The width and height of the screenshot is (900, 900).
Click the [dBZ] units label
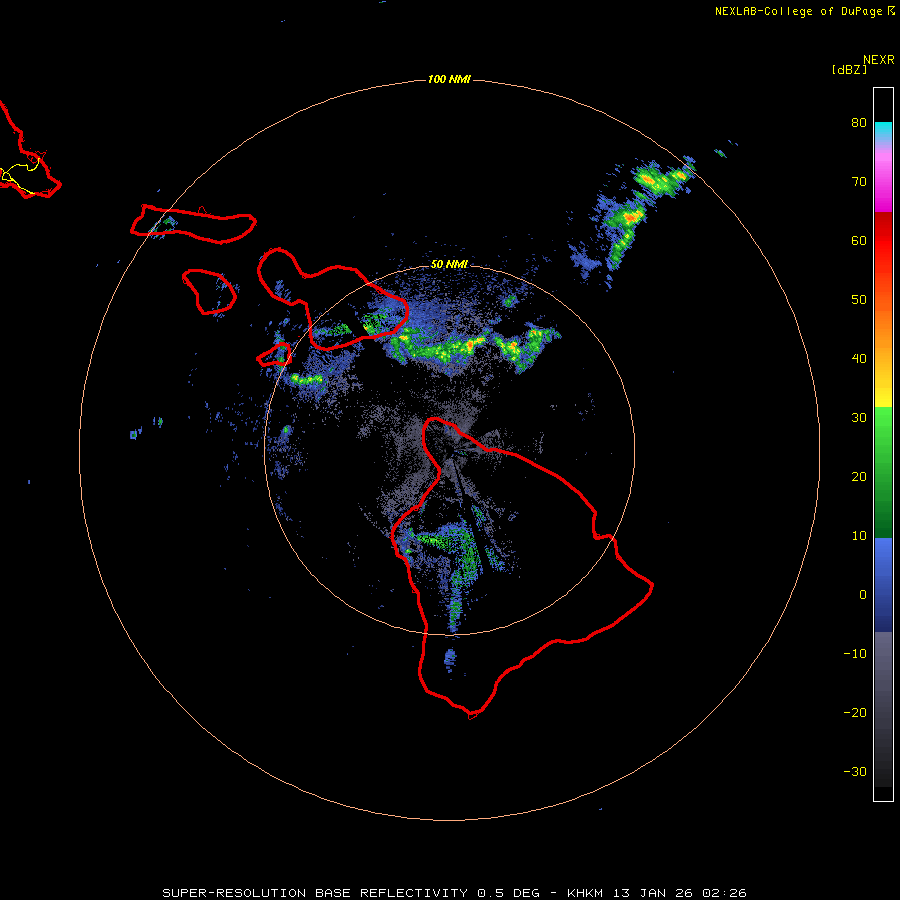pos(849,69)
